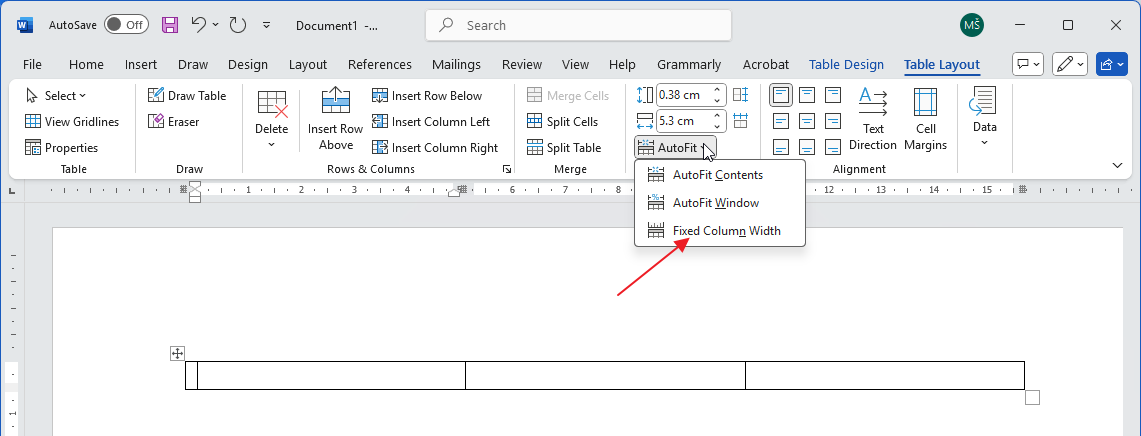Select Align Center Right icon

tap(832, 121)
